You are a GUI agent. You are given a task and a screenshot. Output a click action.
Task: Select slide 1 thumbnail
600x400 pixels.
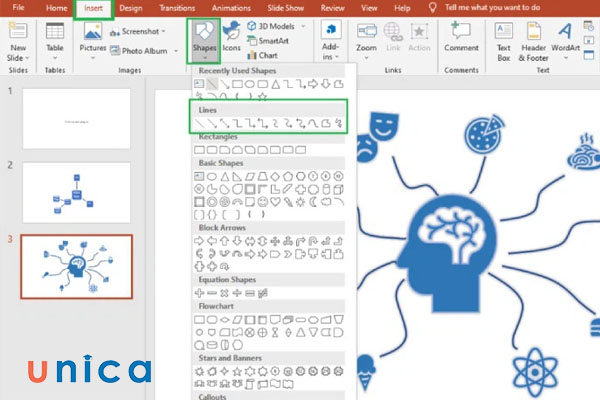tap(77, 119)
